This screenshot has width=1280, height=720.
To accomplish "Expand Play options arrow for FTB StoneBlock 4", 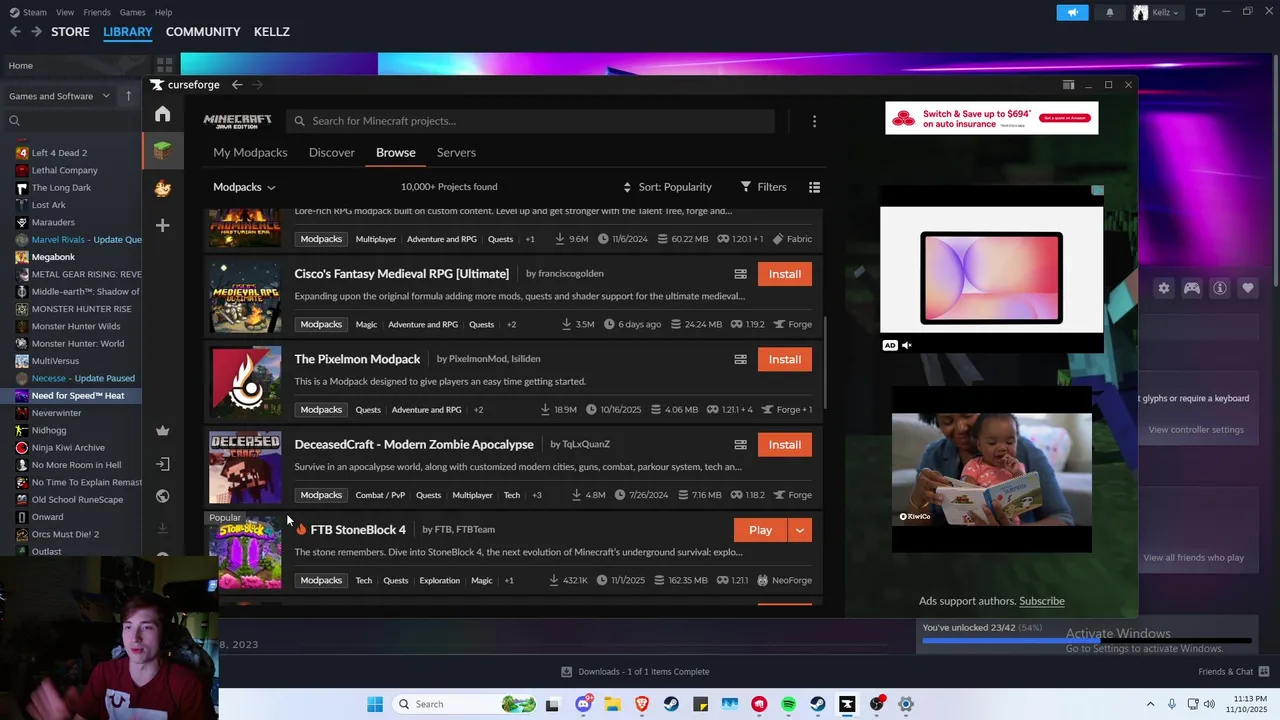I will [x=799, y=530].
